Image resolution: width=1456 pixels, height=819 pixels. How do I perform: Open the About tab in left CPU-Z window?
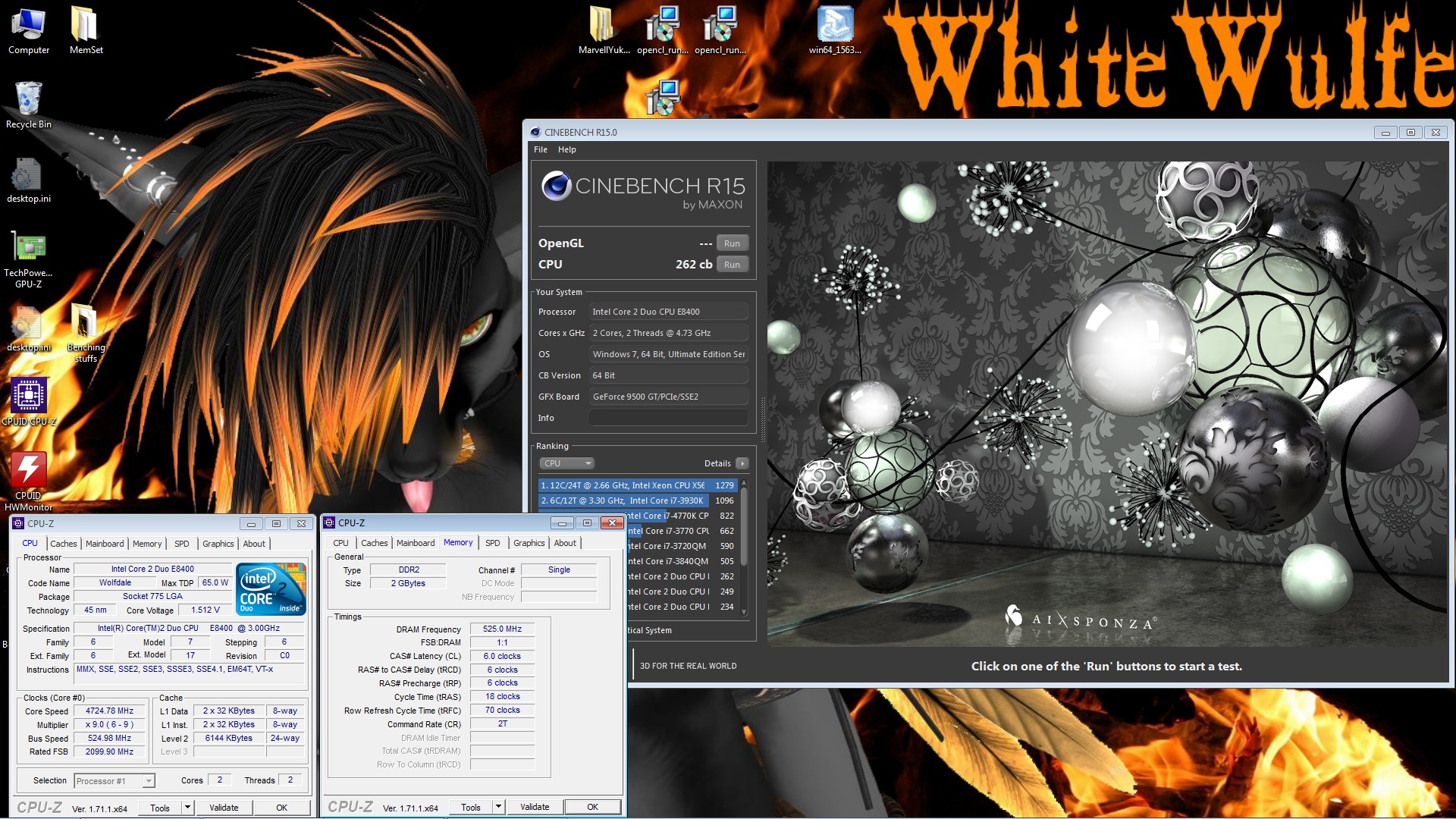(254, 544)
